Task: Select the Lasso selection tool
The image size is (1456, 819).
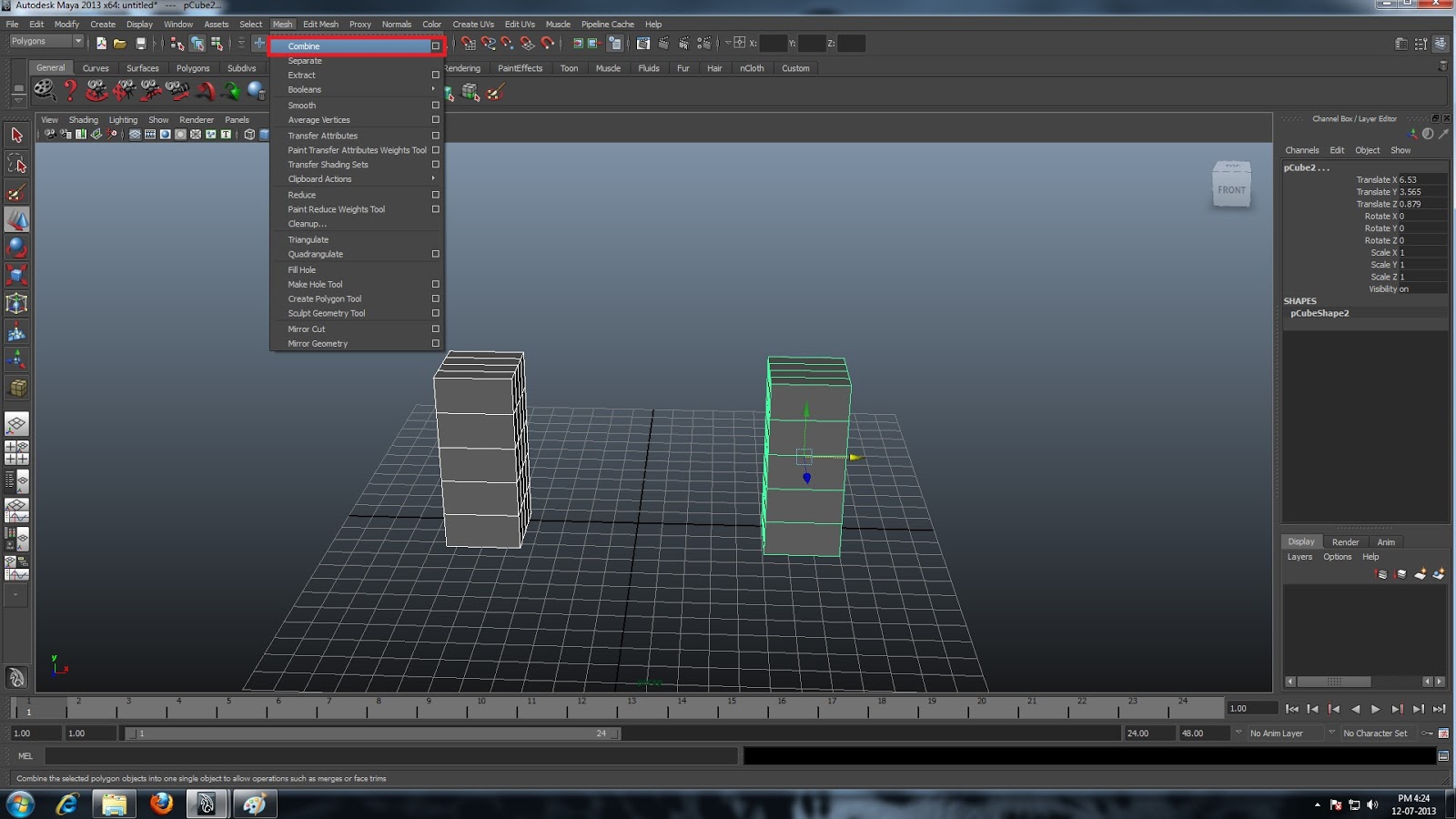Action: (x=16, y=163)
